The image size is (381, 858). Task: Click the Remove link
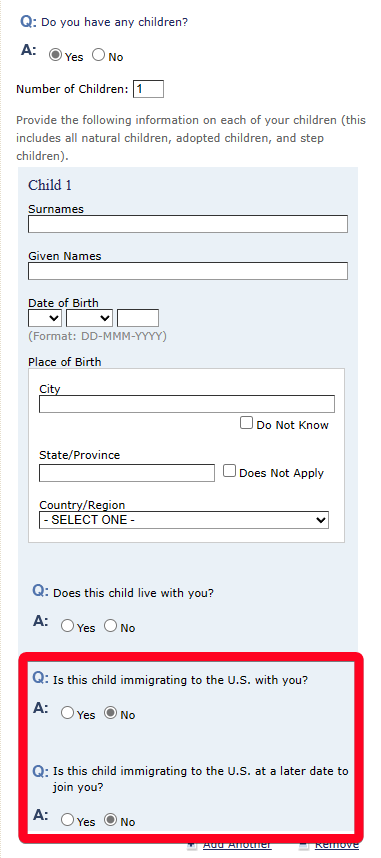click(337, 845)
